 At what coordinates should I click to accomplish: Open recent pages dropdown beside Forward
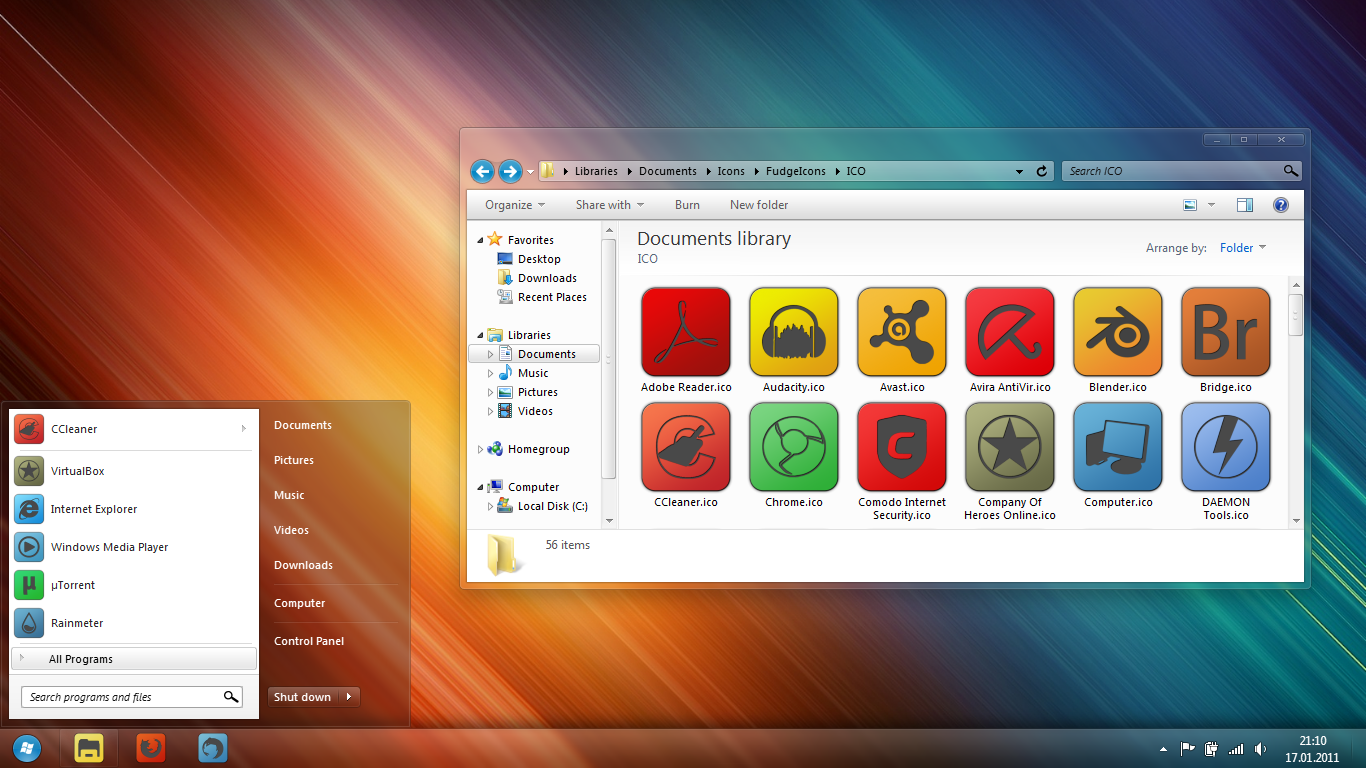tap(530, 172)
